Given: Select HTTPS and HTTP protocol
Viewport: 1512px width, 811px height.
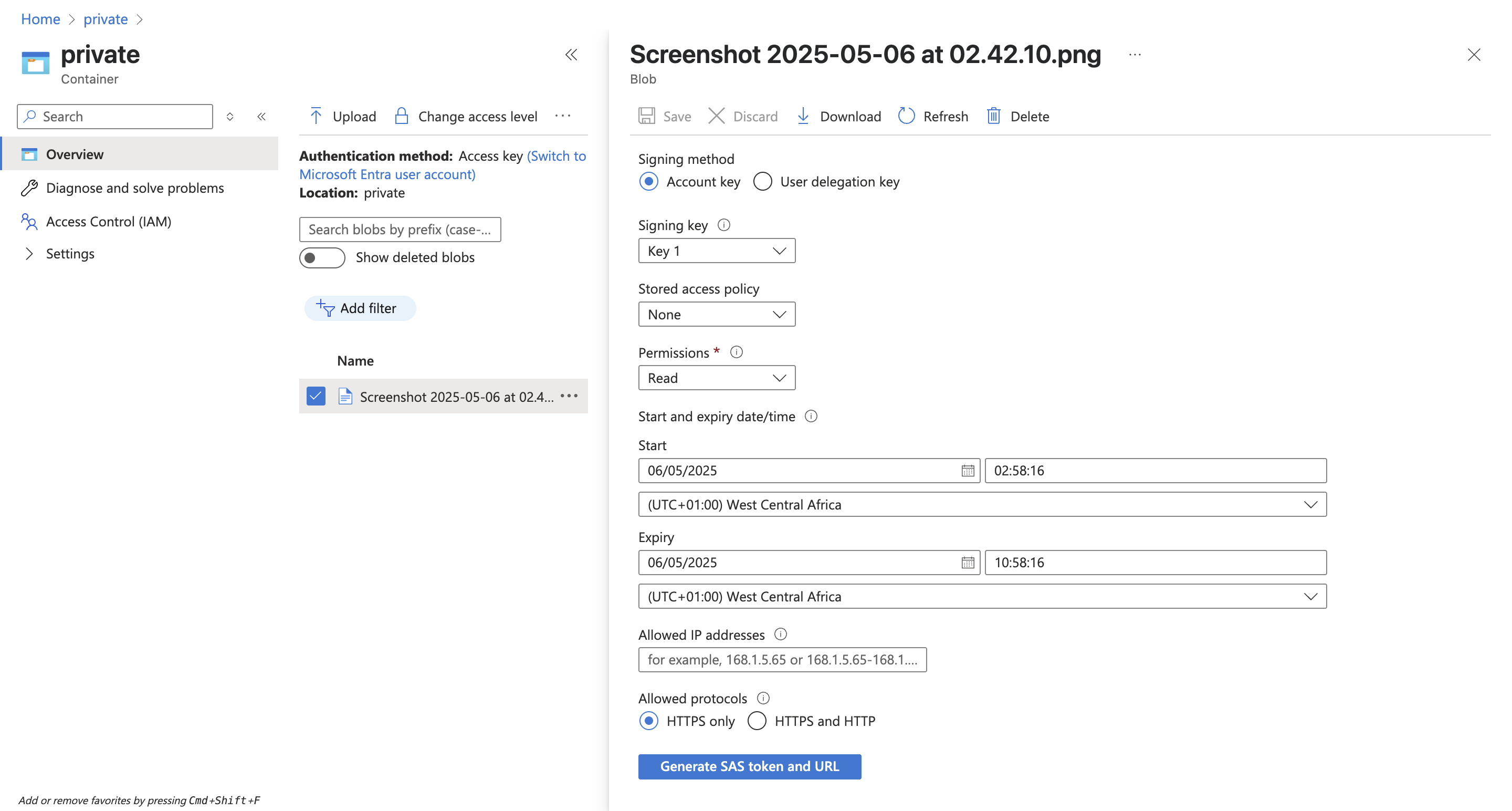Looking at the screenshot, I should pyautogui.click(x=757, y=721).
